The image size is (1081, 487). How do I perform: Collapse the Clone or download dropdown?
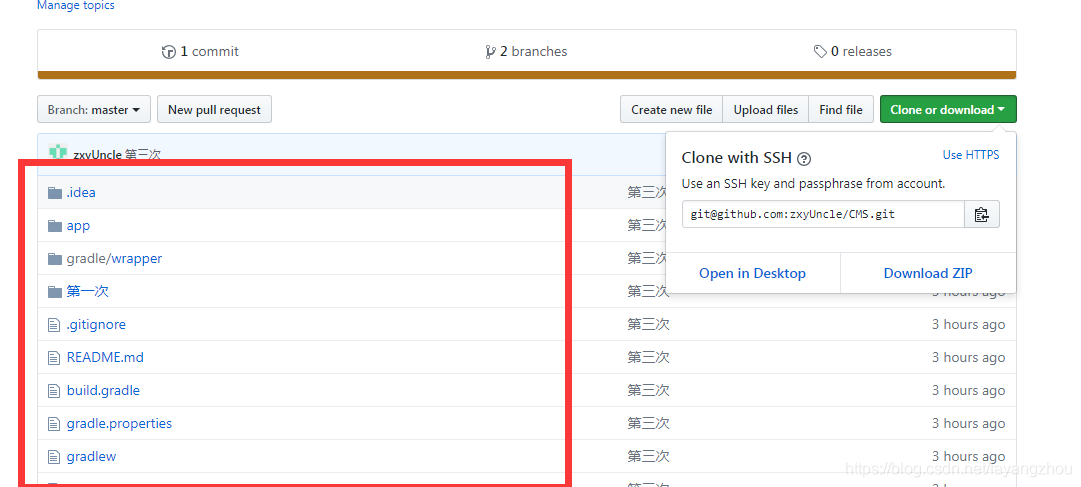(948, 110)
